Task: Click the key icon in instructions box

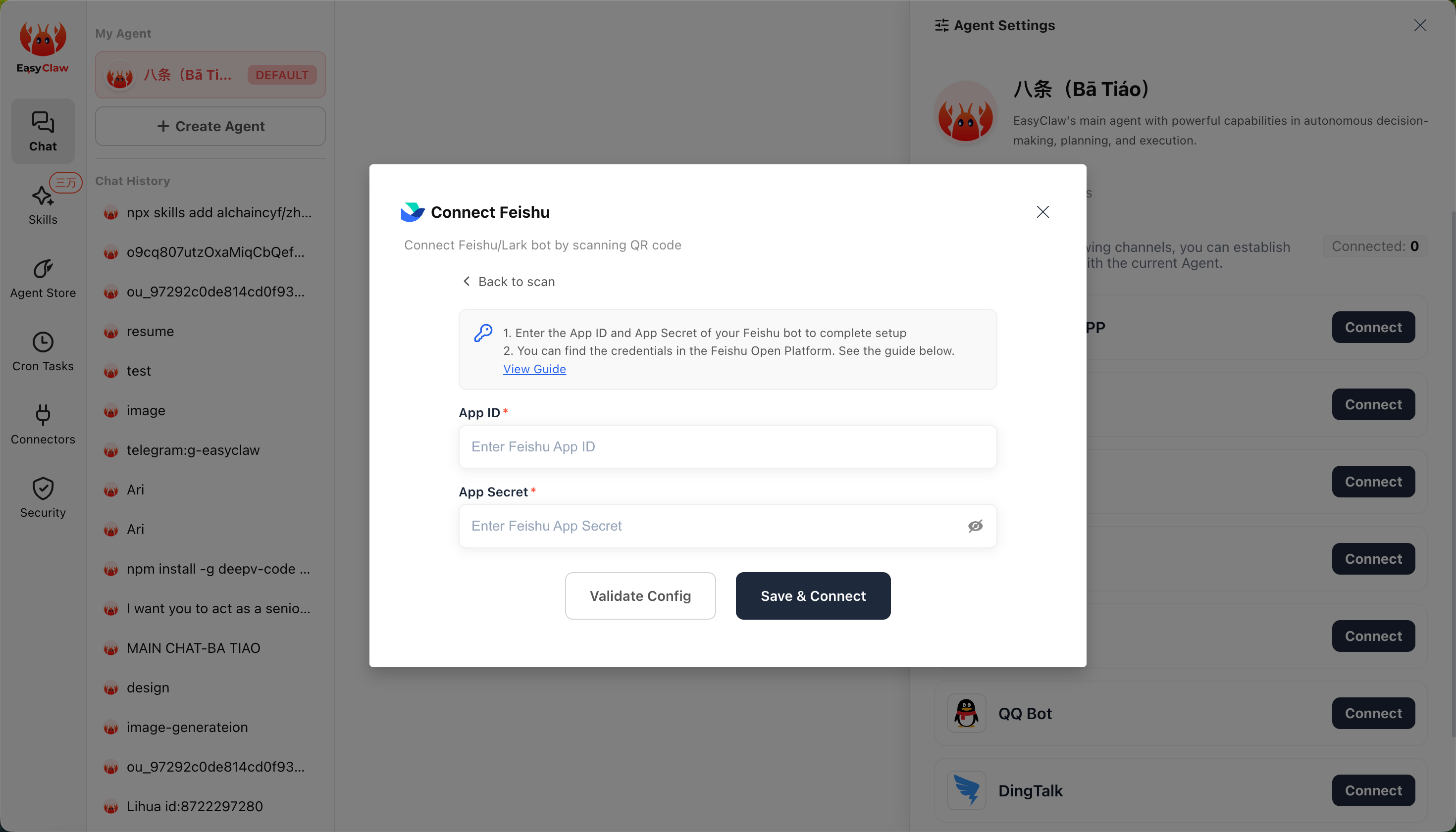Action: pos(483,333)
